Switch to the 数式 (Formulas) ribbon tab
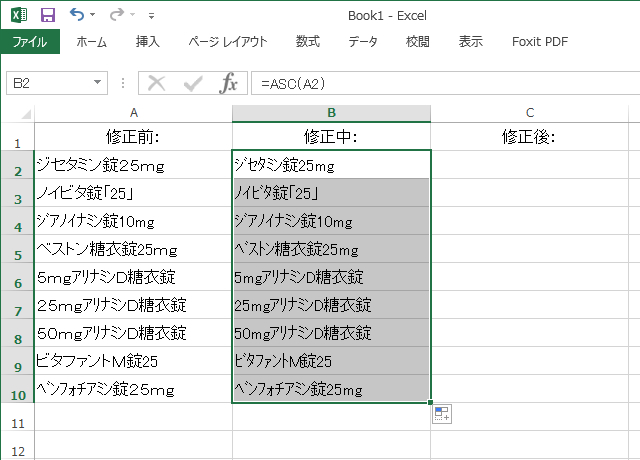 point(307,42)
